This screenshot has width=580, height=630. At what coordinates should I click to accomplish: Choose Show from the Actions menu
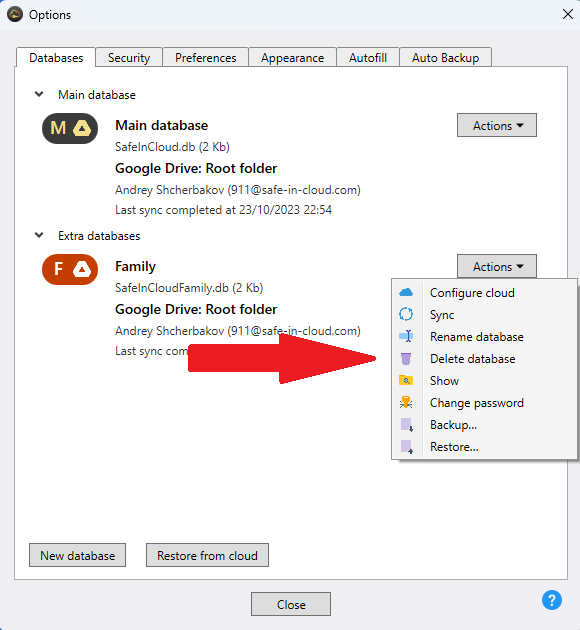(x=485, y=380)
